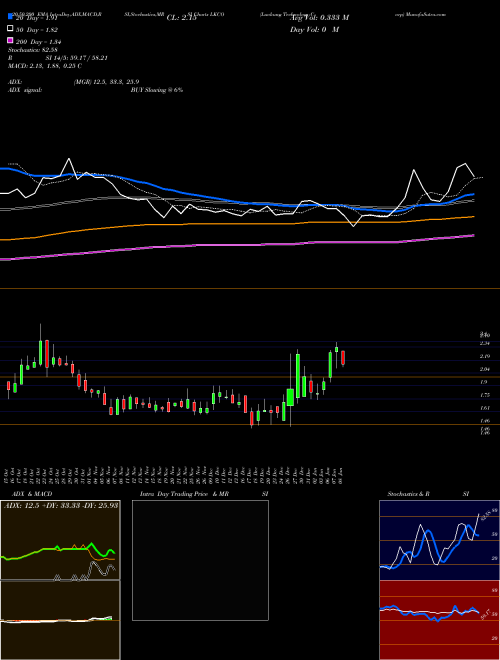500x660 pixels.
Task: Open the MACD mini chart below ADX
Action: pos(60,620)
